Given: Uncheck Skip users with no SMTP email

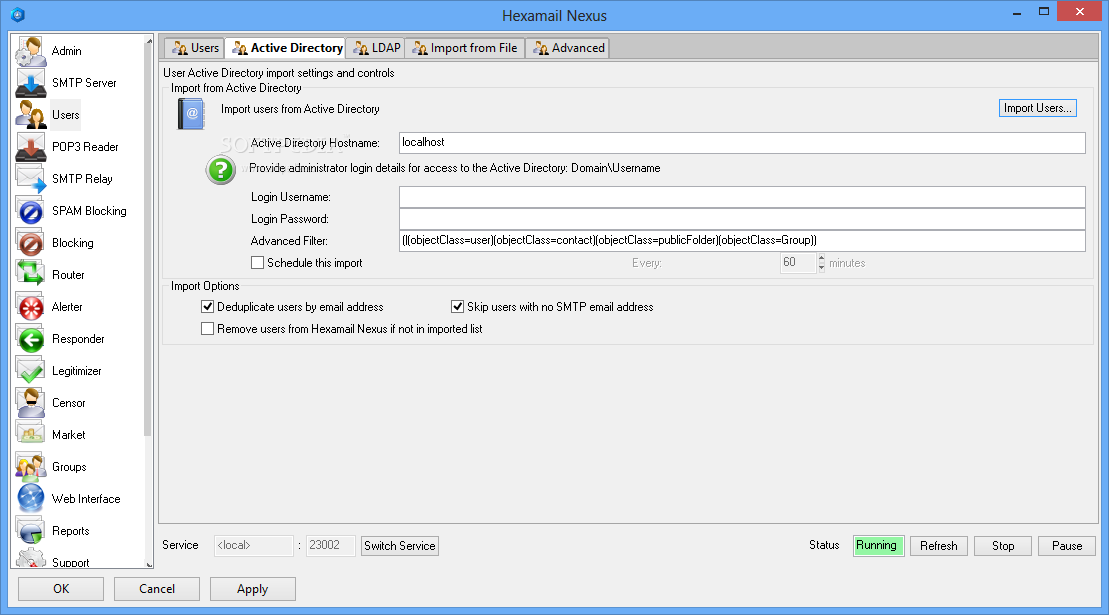Looking at the screenshot, I should [x=458, y=307].
